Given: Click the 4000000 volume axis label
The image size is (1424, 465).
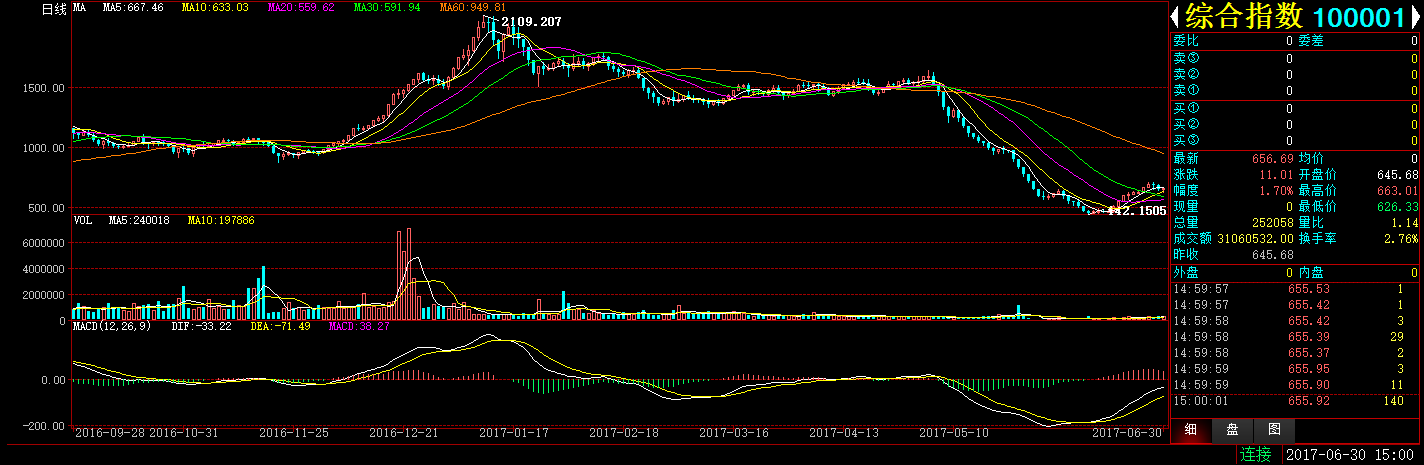Looking at the screenshot, I should [44, 269].
